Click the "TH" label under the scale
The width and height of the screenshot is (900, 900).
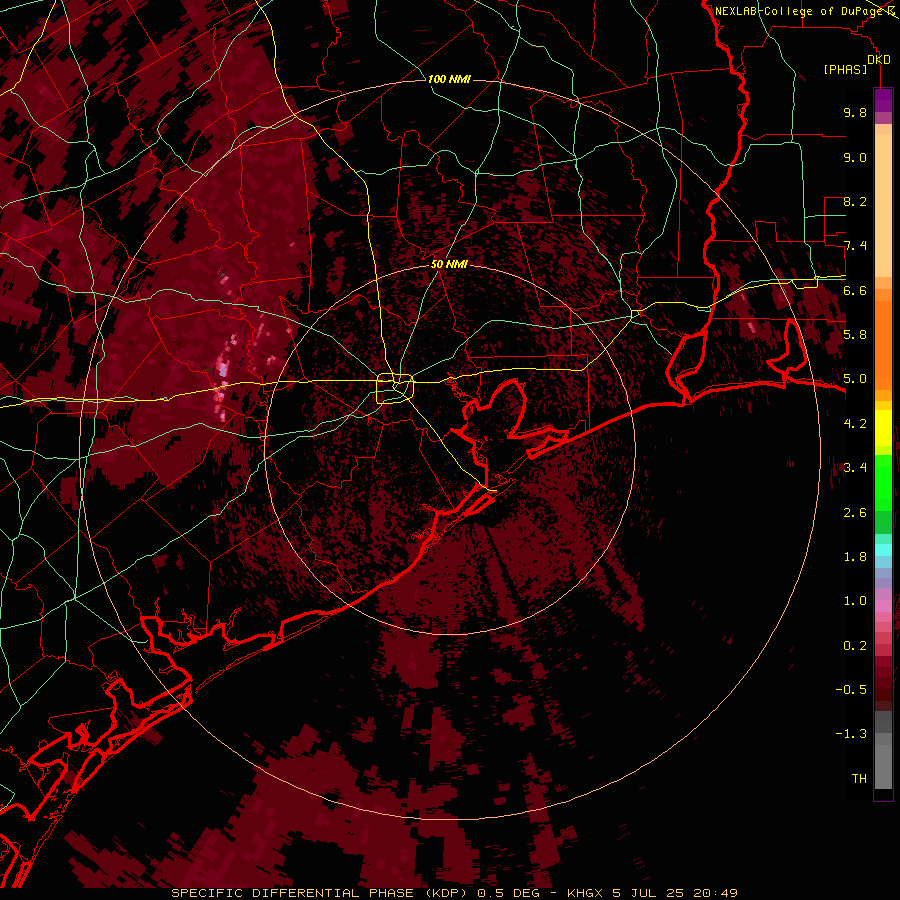coord(859,779)
